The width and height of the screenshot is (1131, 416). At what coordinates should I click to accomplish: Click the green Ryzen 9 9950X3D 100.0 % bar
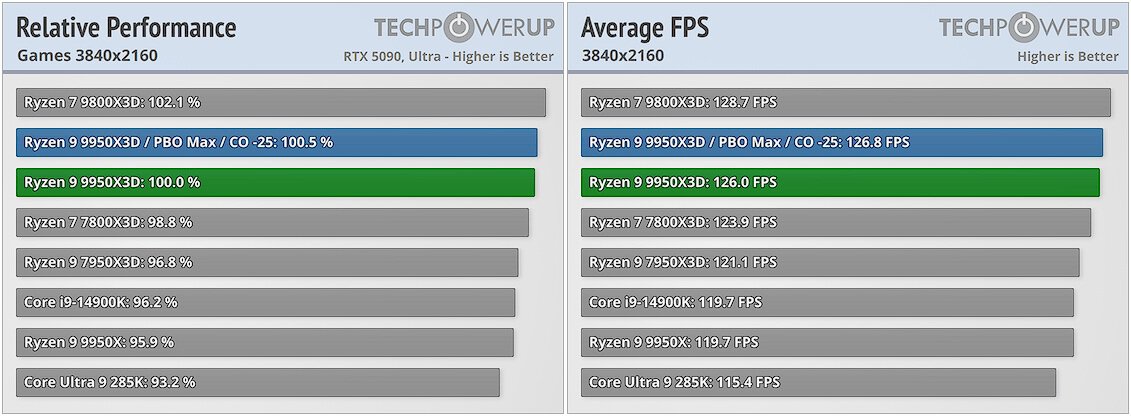pos(276,182)
